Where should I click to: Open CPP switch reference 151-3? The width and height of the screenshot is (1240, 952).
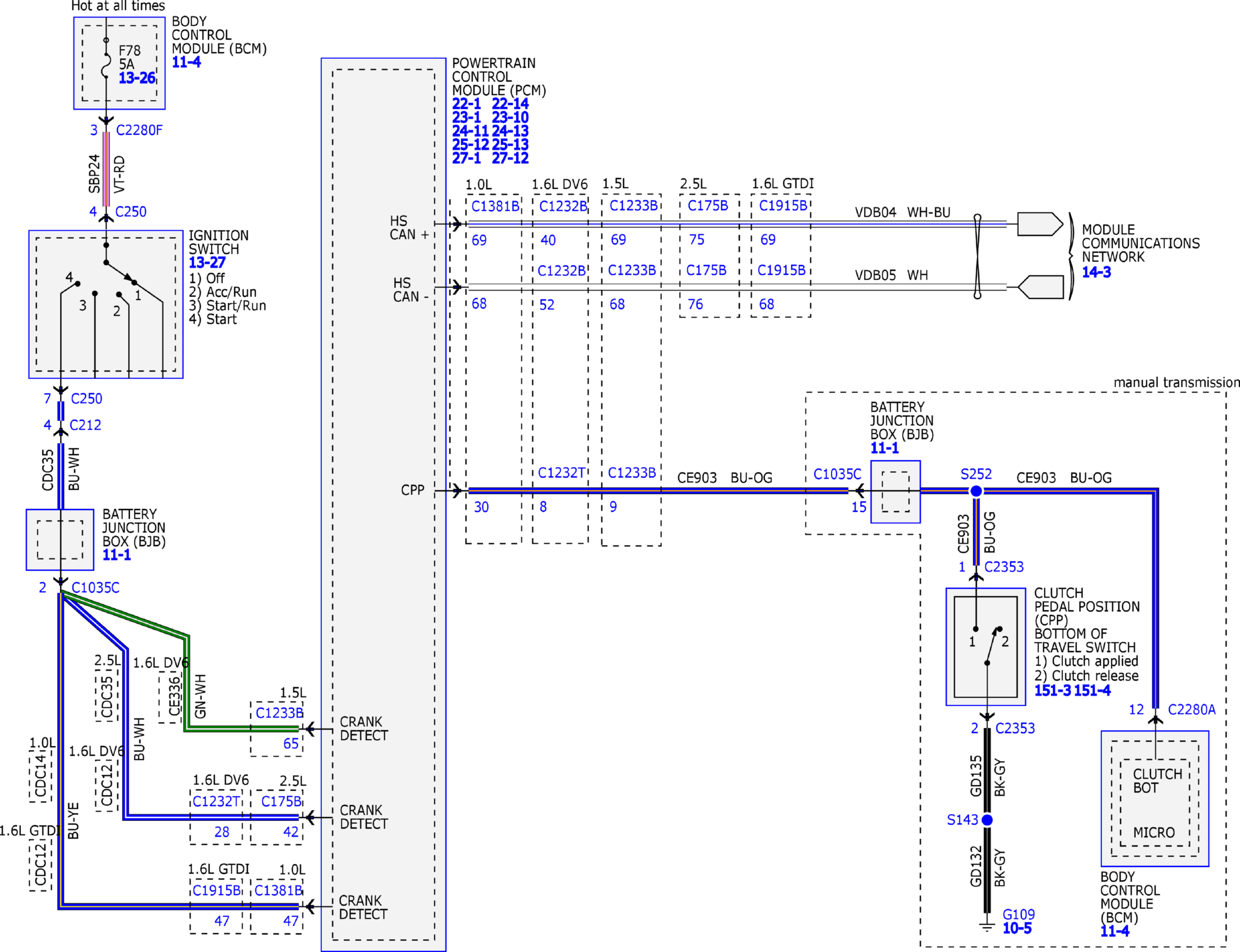coord(1053,691)
